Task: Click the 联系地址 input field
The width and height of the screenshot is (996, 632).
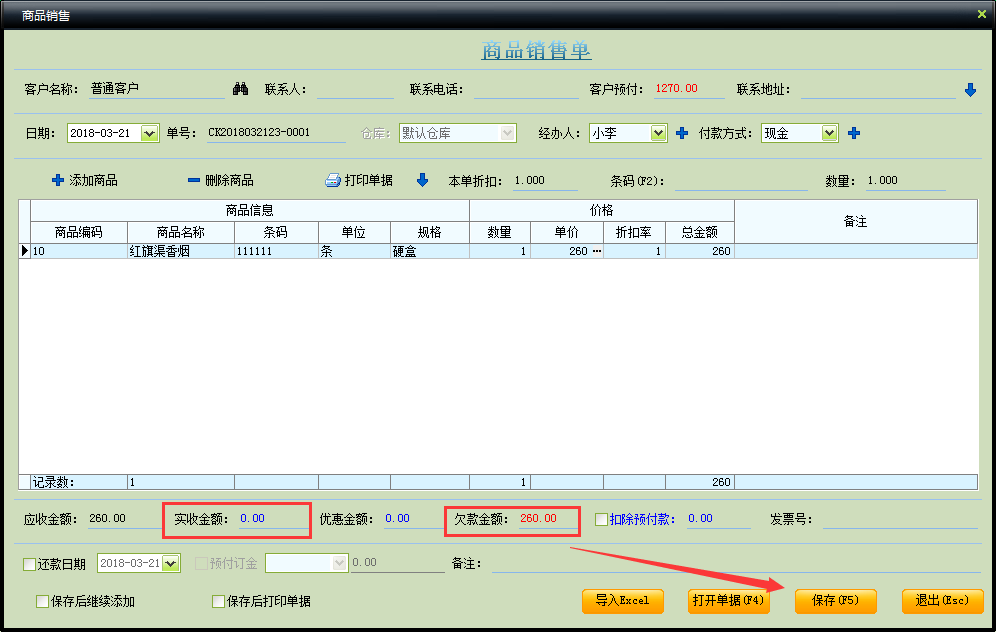Action: tap(878, 90)
